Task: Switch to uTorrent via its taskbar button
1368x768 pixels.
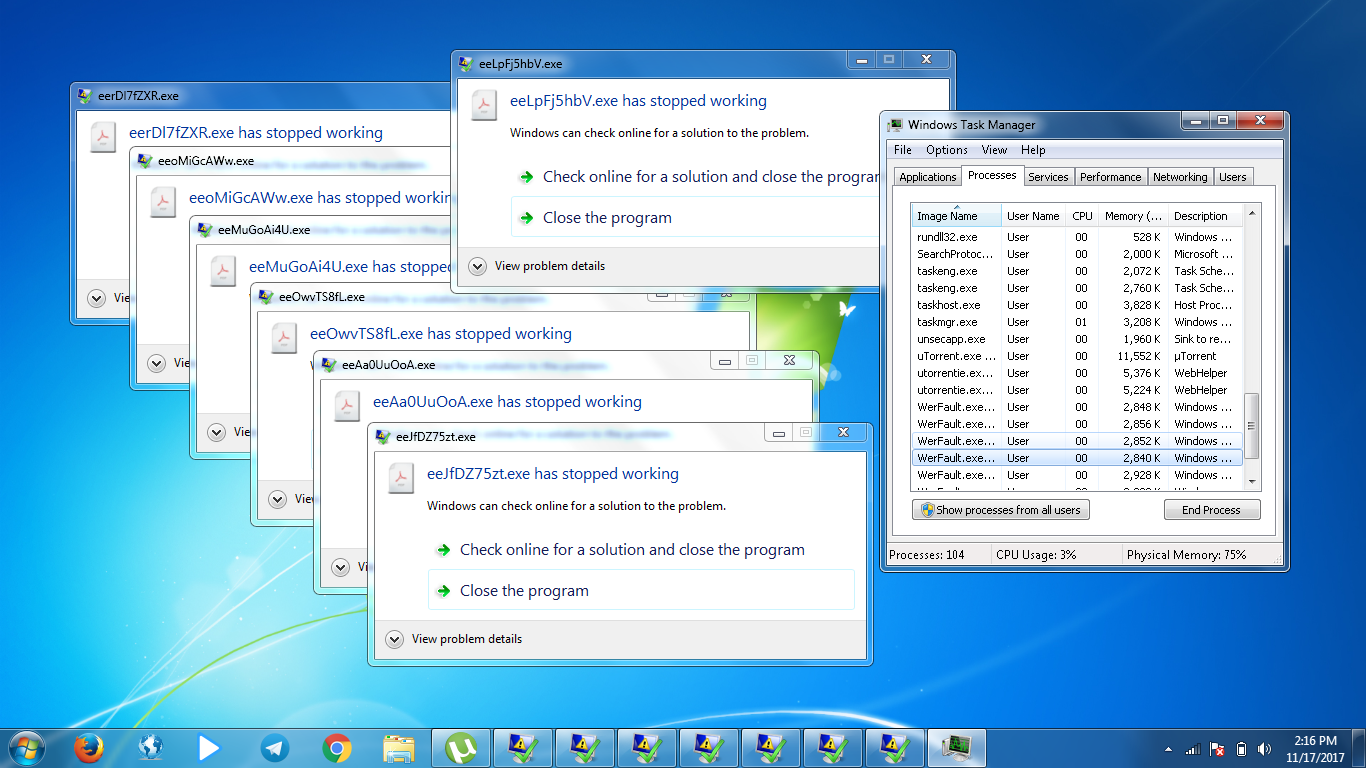Action: tap(461, 748)
